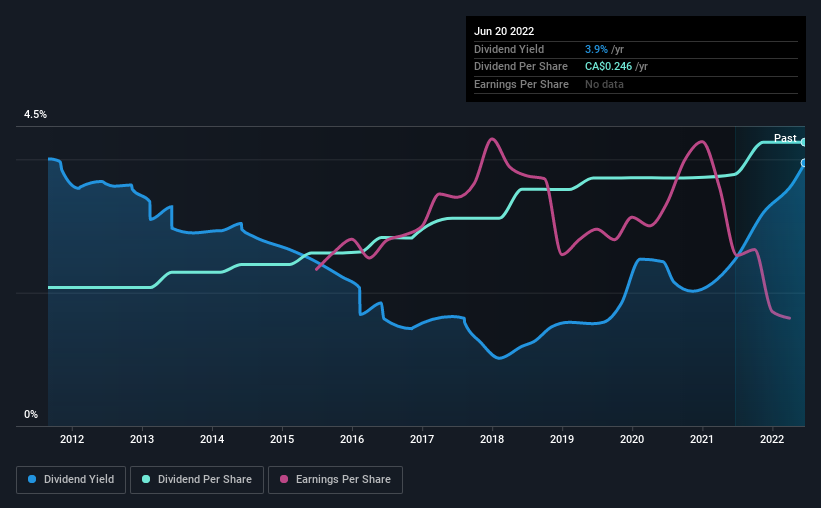Screen dimensions: 821x508
Task: Click the CA$0.246 dividend per share value
Action: click(x=608, y=67)
